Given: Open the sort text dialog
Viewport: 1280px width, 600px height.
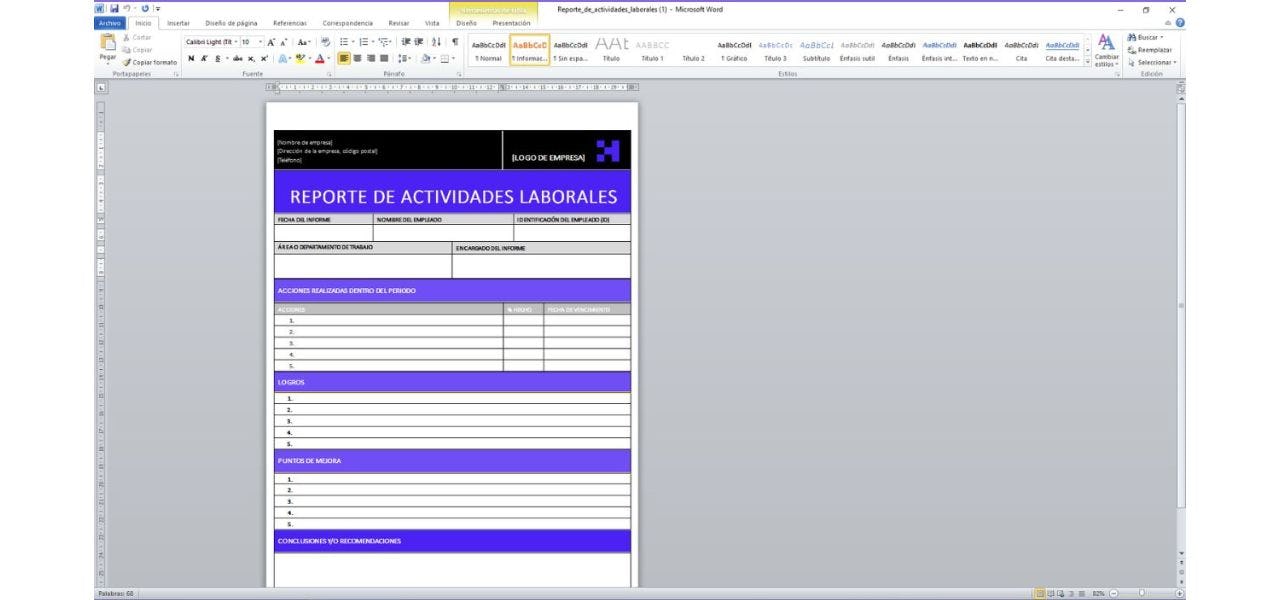Looking at the screenshot, I should tap(438, 43).
